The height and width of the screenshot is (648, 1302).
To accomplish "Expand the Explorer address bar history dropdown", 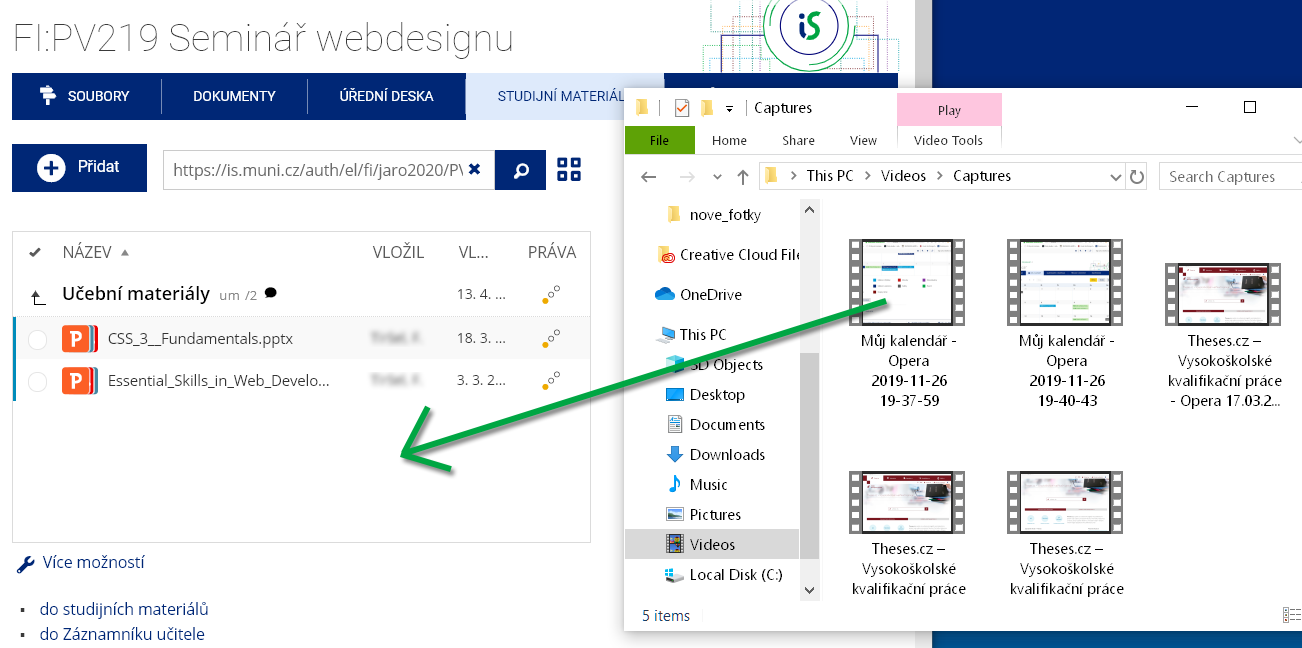I will tap(1116, 177).
